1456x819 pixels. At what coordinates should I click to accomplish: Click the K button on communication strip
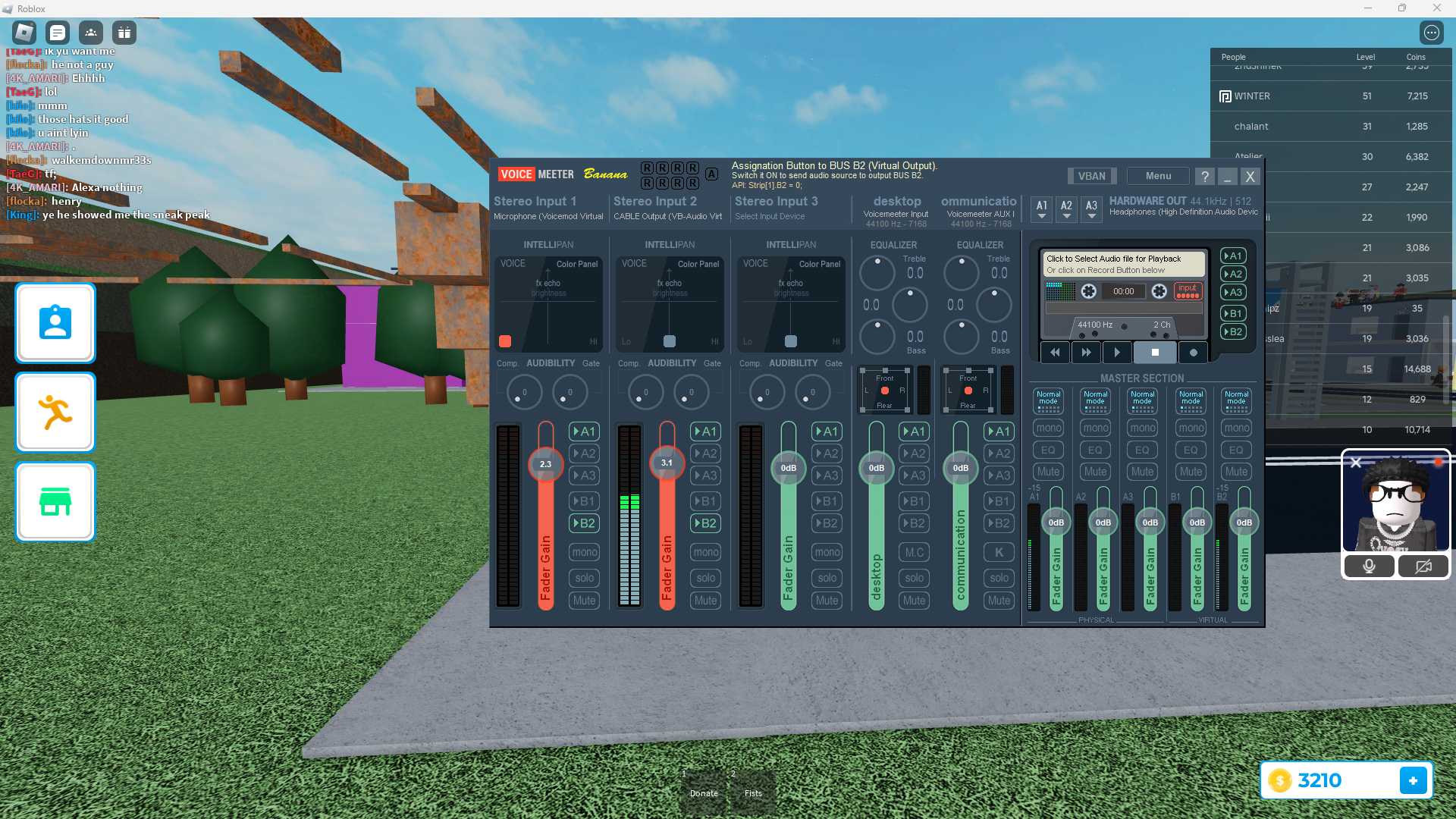(999, 553)
